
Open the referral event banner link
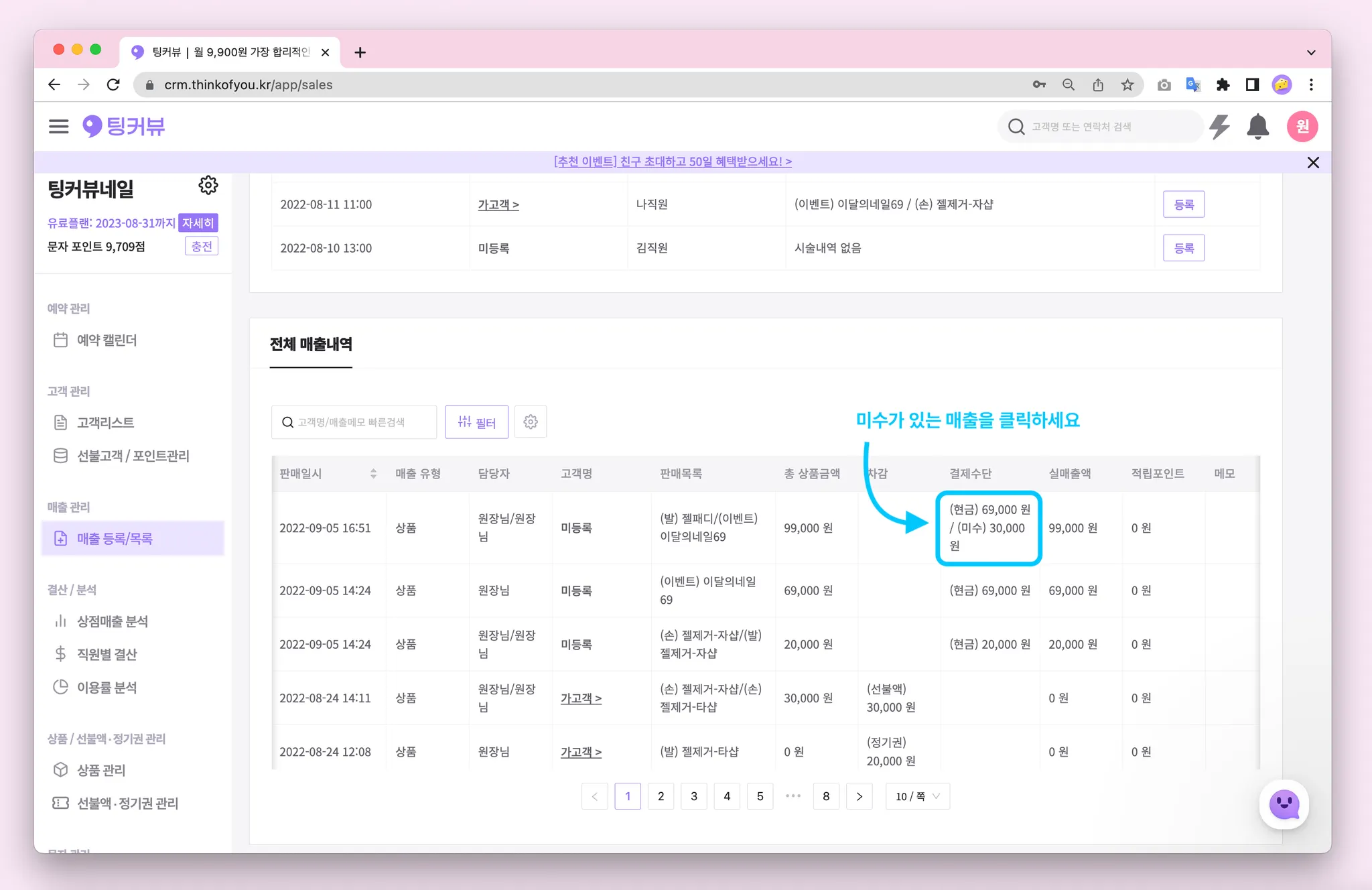pyautogui.click(x=673, y=162)
